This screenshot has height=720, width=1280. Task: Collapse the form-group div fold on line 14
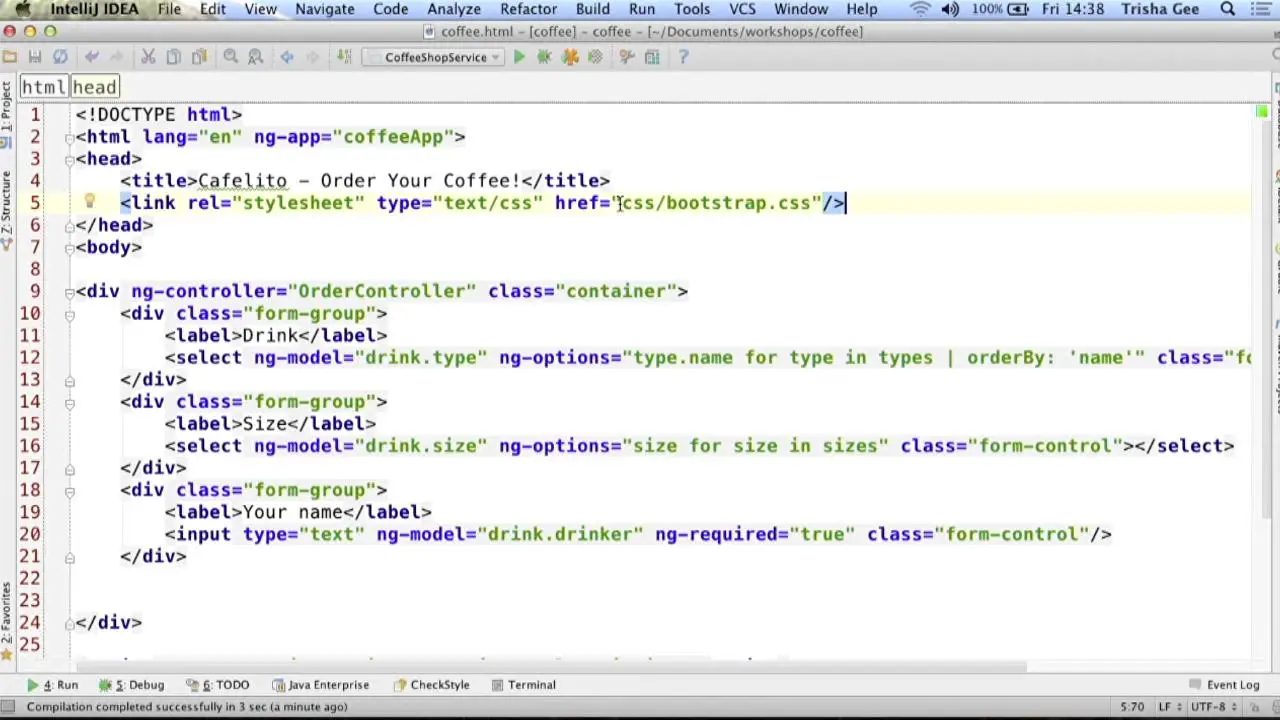point(69,402)
